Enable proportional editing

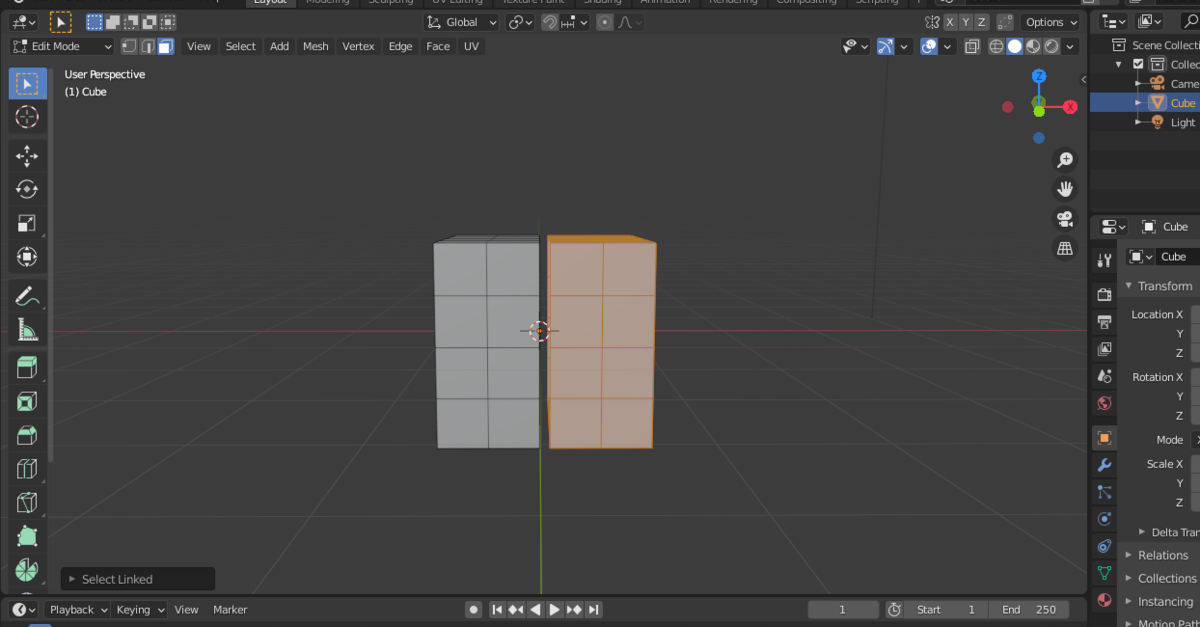[x=605, y=22]
